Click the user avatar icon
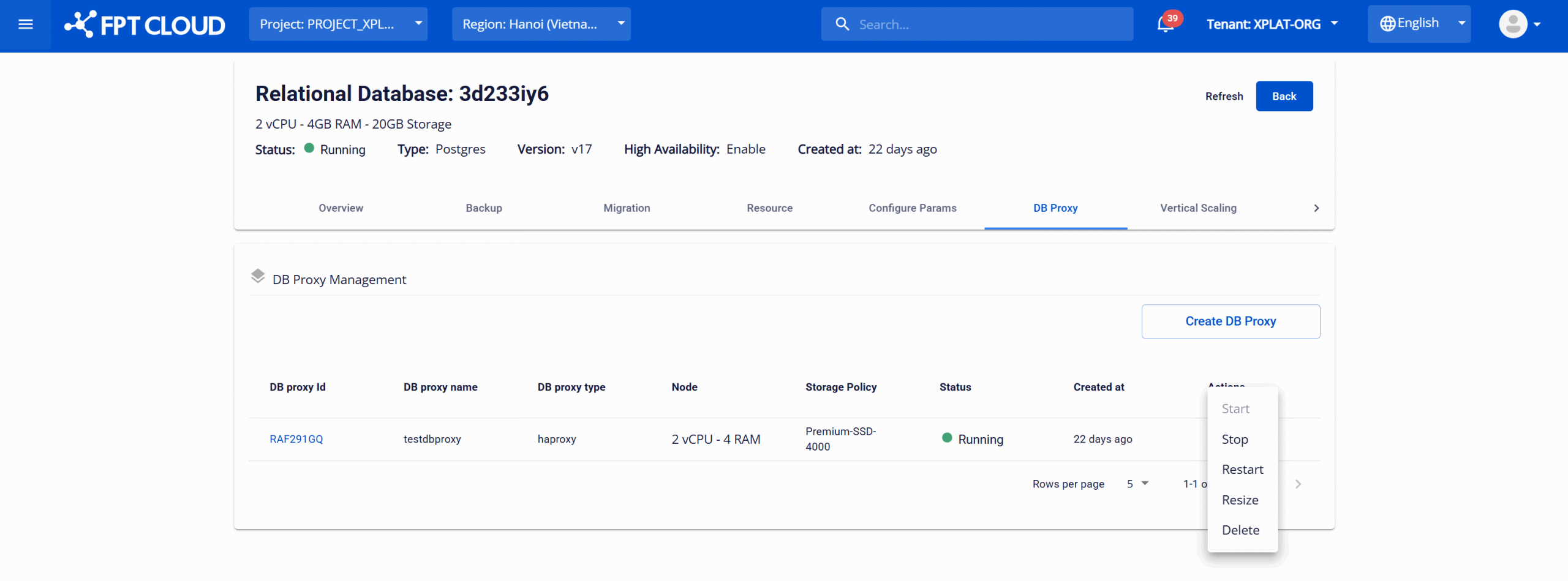This screenshot has width=1568, height=581. (x=1512, y=24)
